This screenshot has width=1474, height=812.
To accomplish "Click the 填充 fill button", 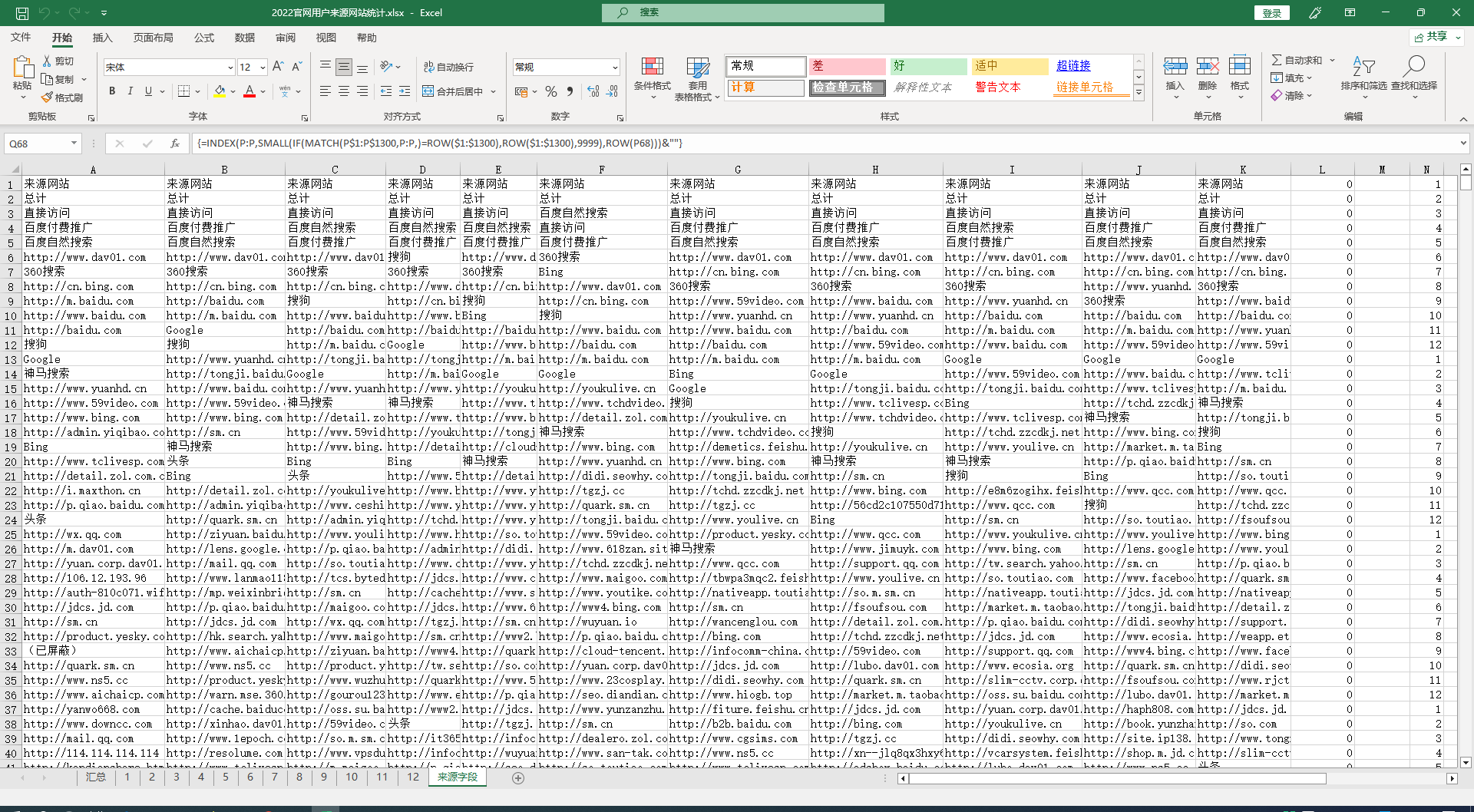I will tap(1291, 78).
